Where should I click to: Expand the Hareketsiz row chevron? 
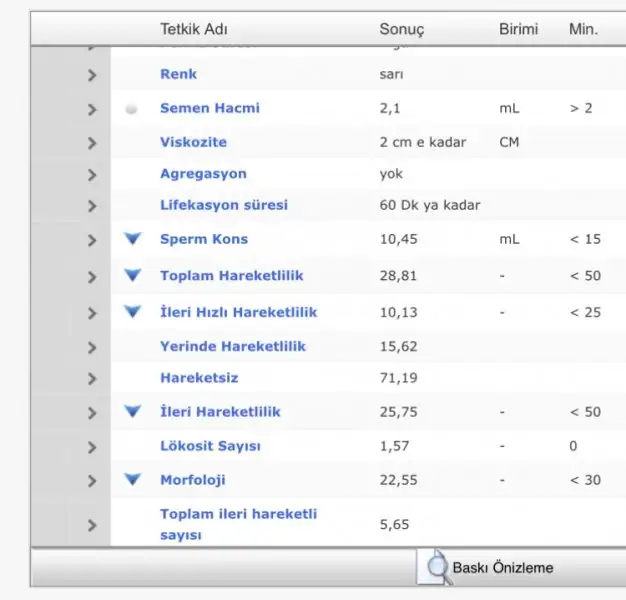[x=92, y=379]
